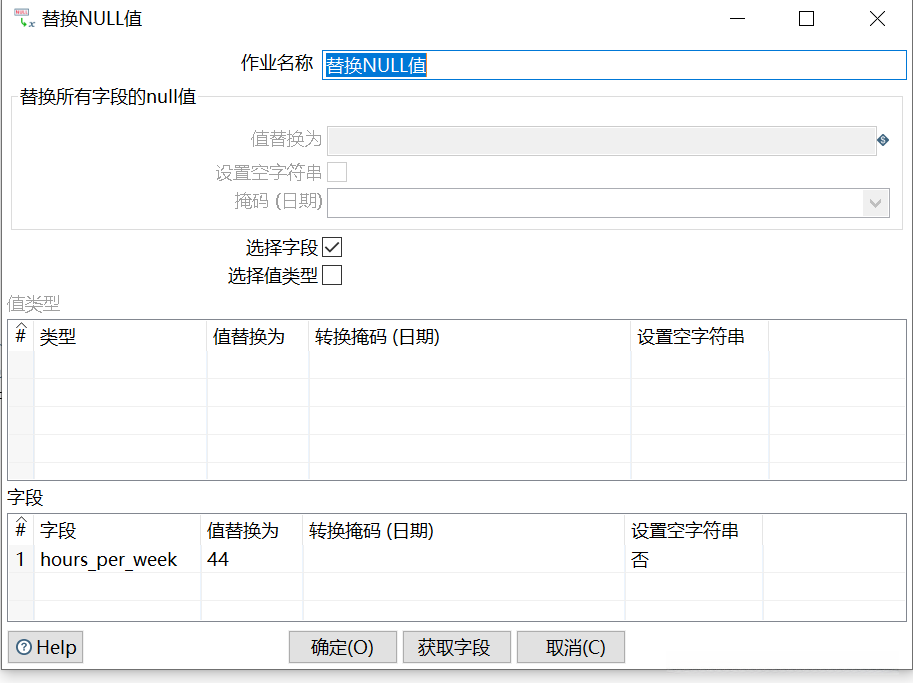This screenshot has width=913, height=683.
Task: Toggle the 设置空字符串 checkbox in null group
Action: tap(337, 172)
